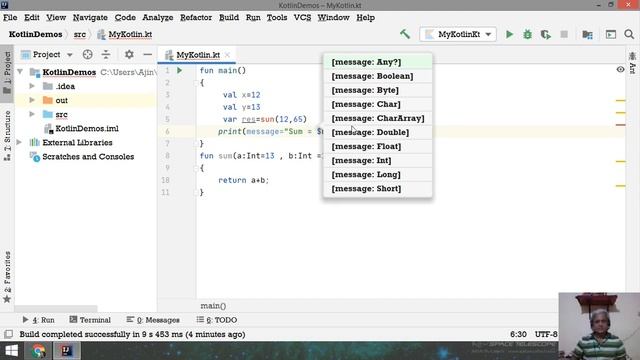Open Project panel settings gear
The height and width of the screenshot is (360, 640).
click(129, 54)
